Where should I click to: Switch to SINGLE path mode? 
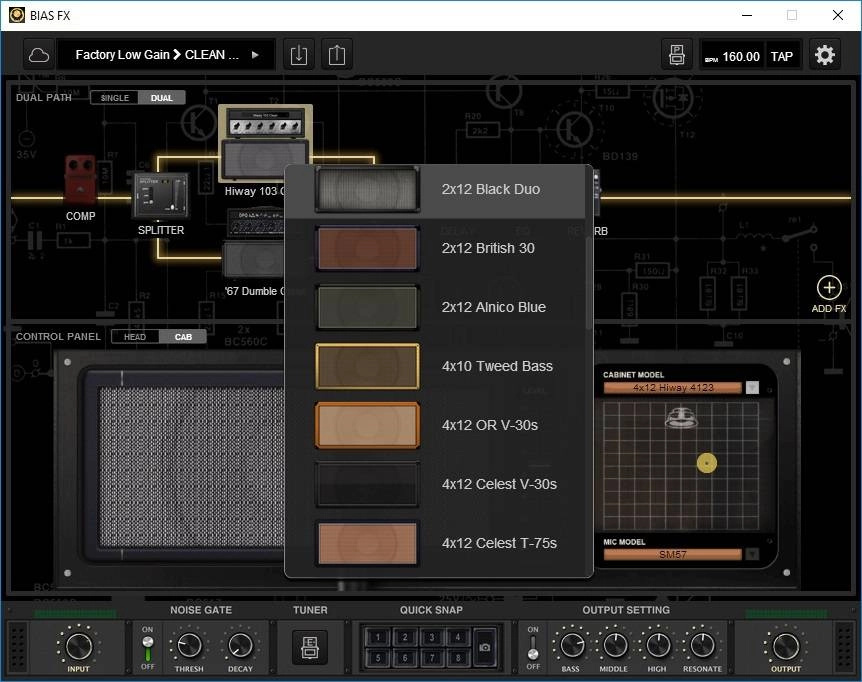coord(114,98)
